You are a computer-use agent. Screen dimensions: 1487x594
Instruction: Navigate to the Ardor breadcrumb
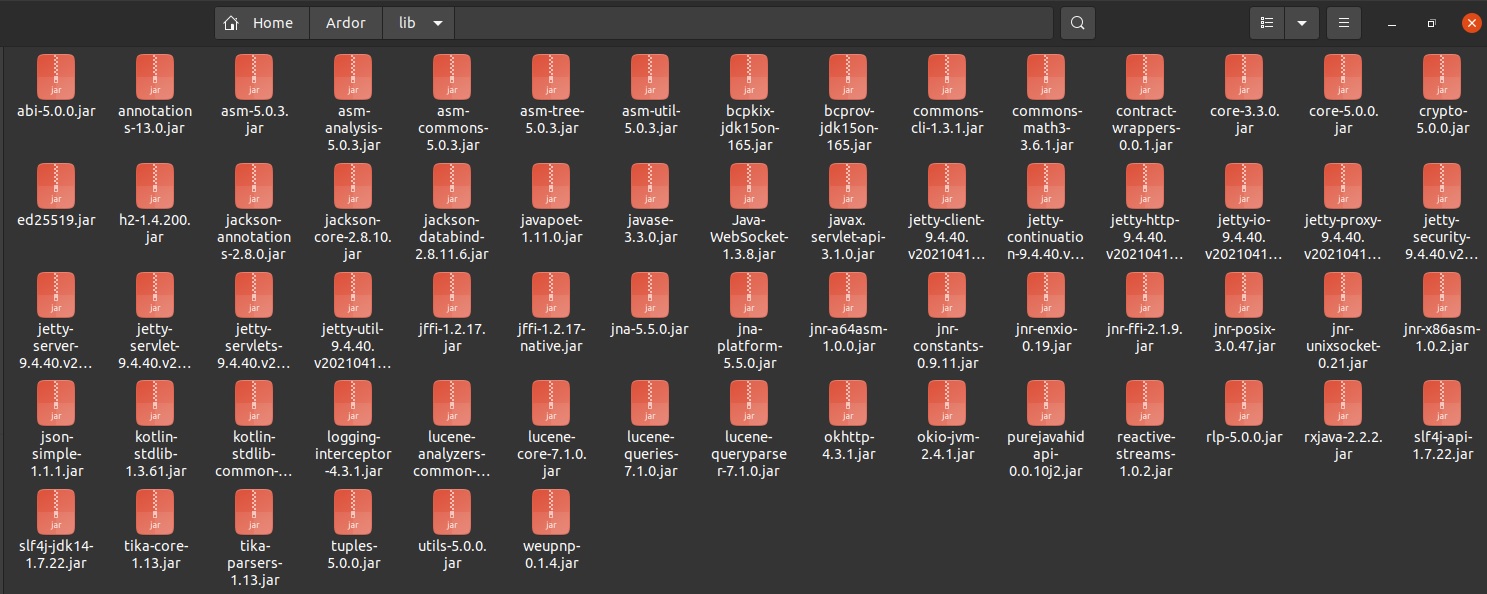tap(346, 22)
